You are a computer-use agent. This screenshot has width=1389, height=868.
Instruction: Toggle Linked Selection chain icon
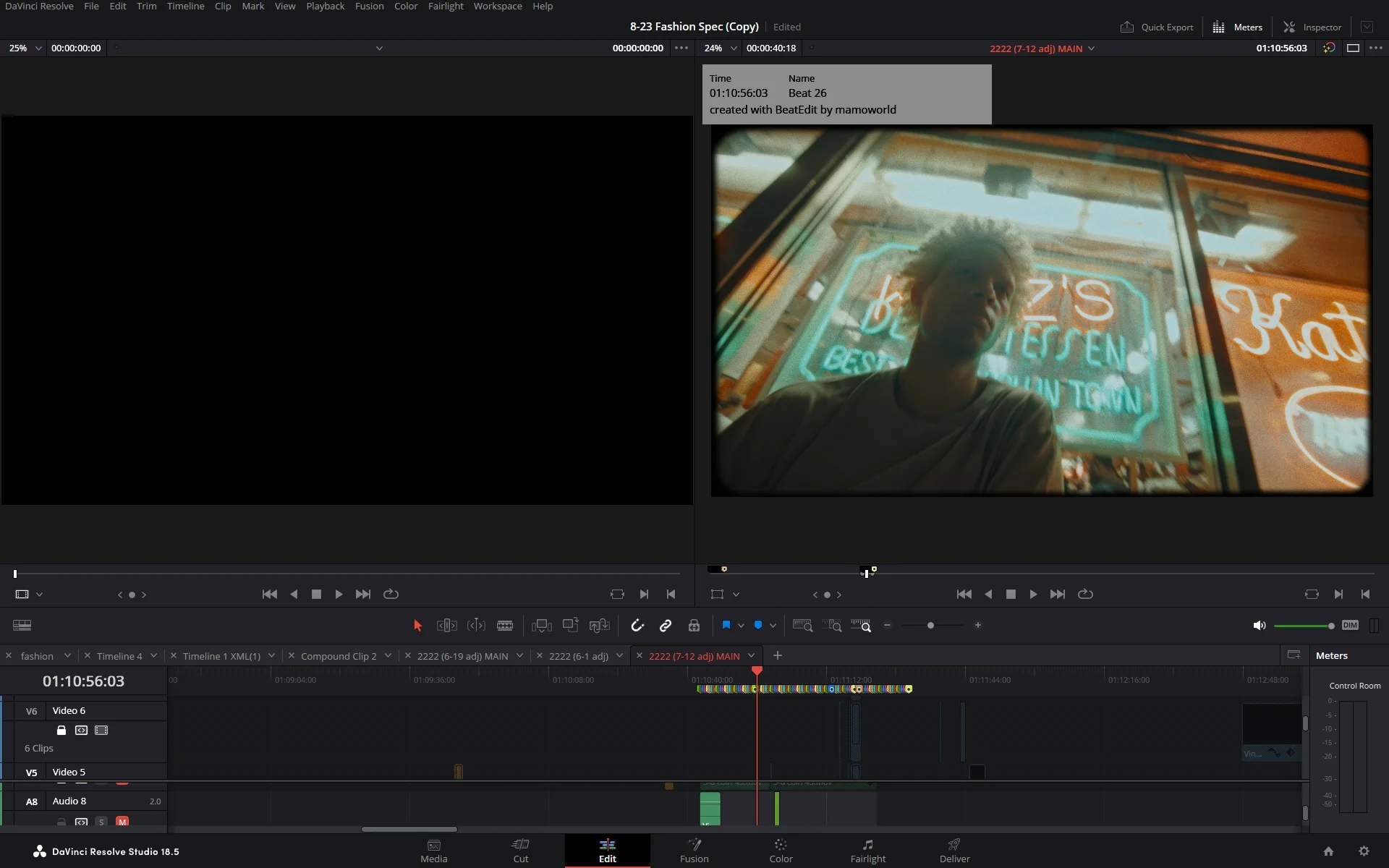pyautogui.click(x=666, y=625)
